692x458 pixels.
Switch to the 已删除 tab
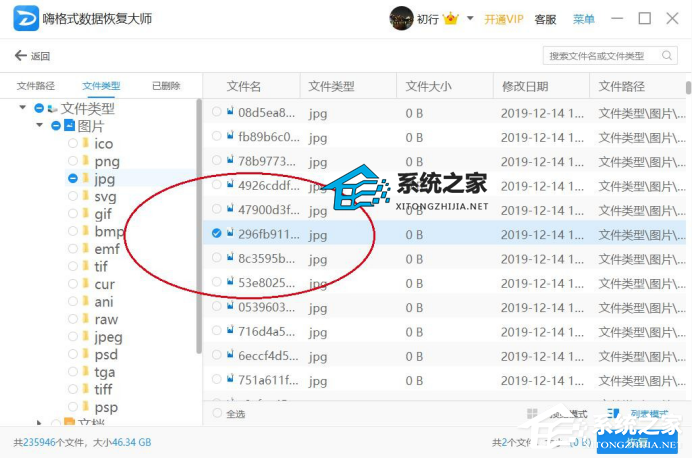165,86
